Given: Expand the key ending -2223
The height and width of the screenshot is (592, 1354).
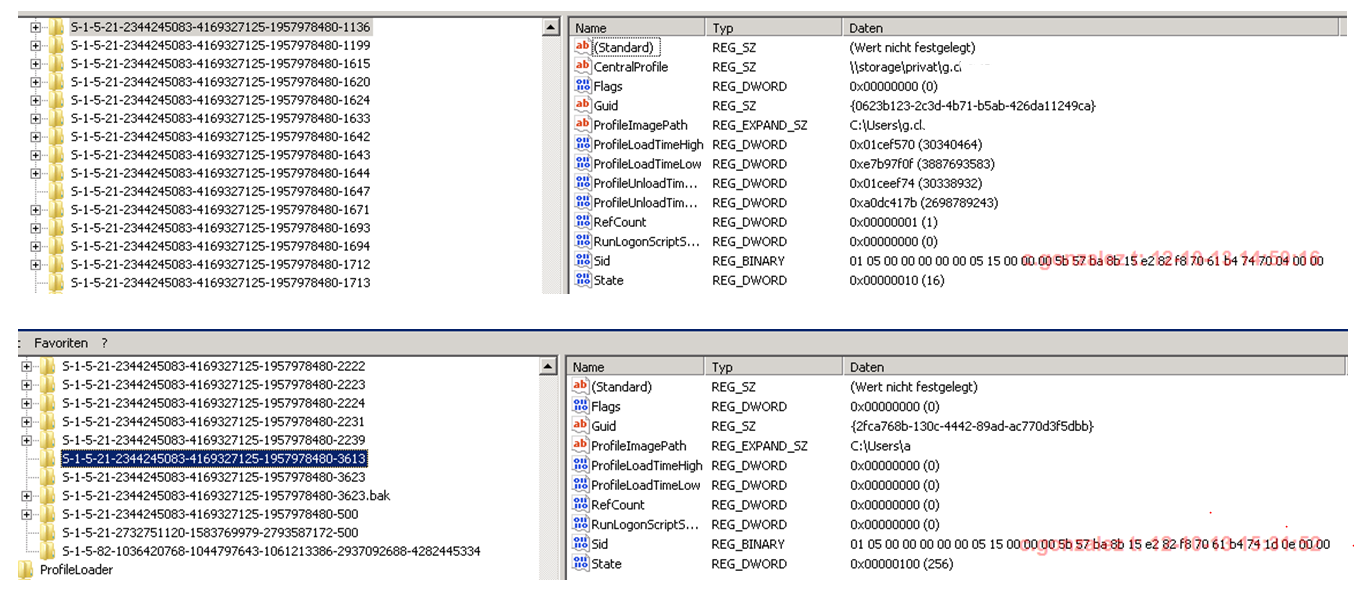Looking at the screenshot, I should pyautogui.click(x=27, y=385).
